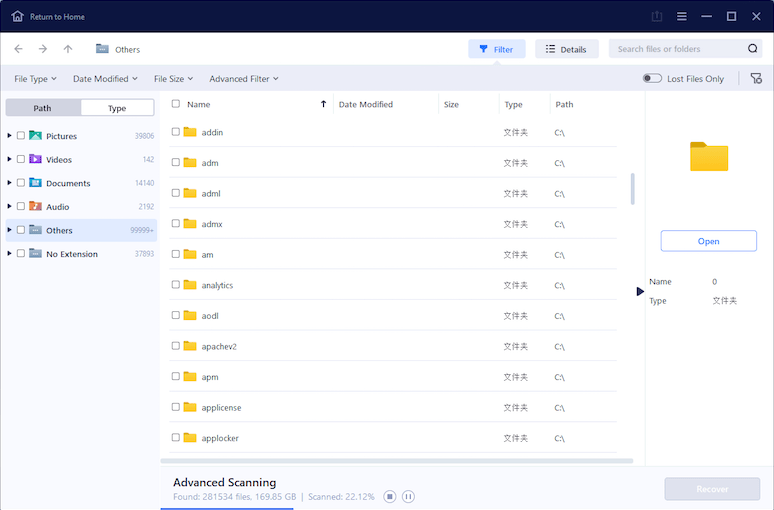Toggle the Lost Files Only switch
Image resolution: width=774 pixels, height=510 pixels.
pyautogui.click(x=652, y=78)
